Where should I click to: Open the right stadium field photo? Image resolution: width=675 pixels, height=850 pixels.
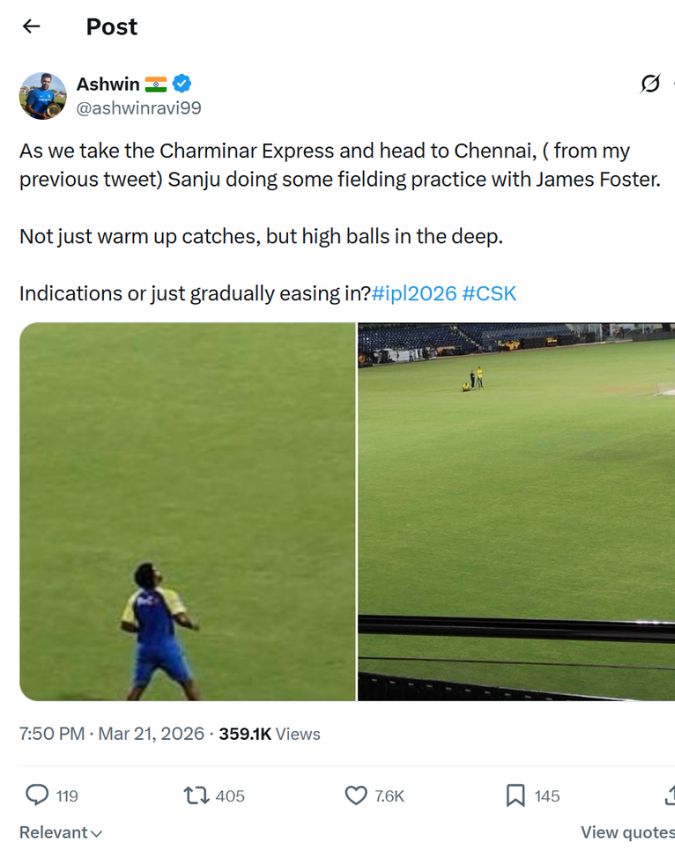(x=516, y=511)
